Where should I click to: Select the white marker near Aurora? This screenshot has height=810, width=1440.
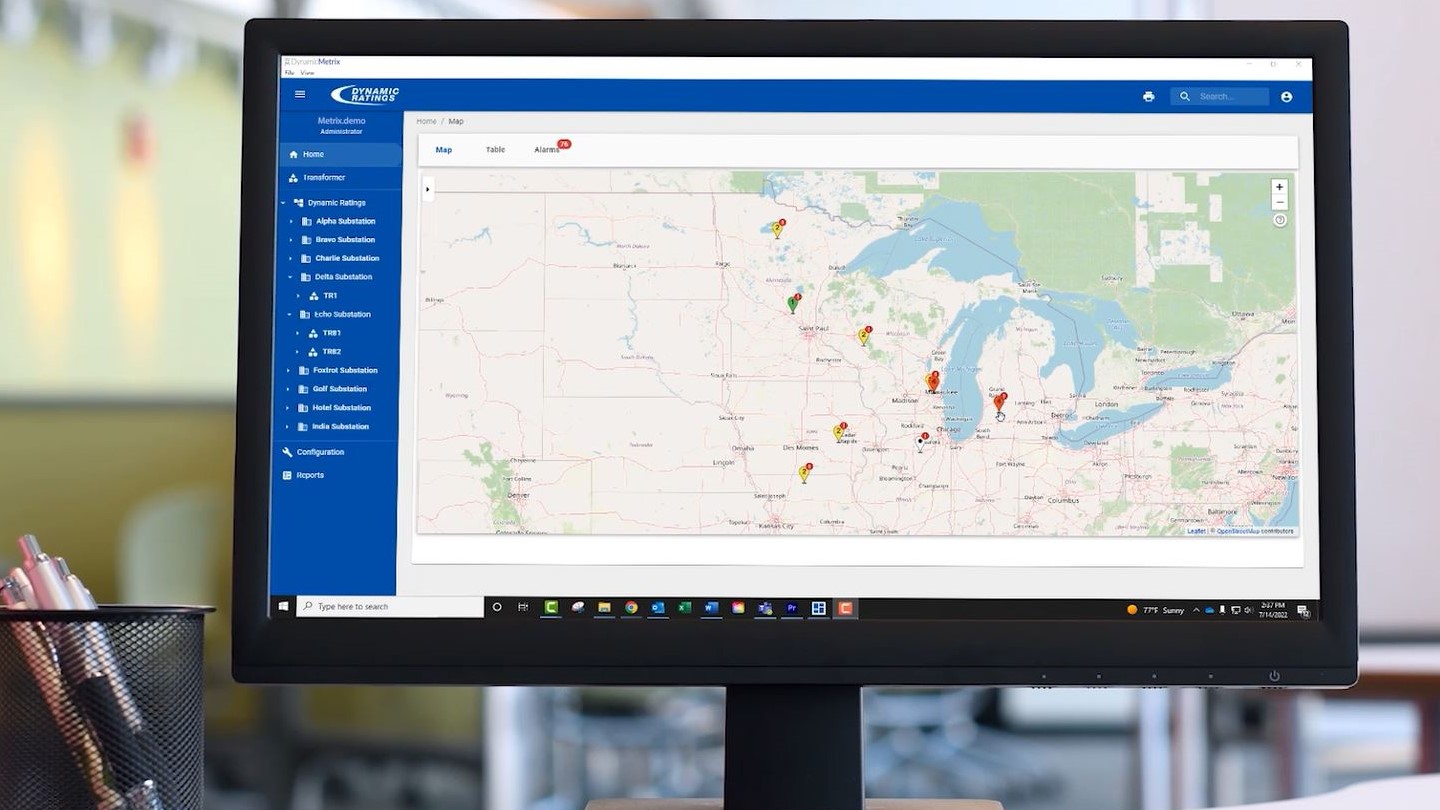[921, 442]
